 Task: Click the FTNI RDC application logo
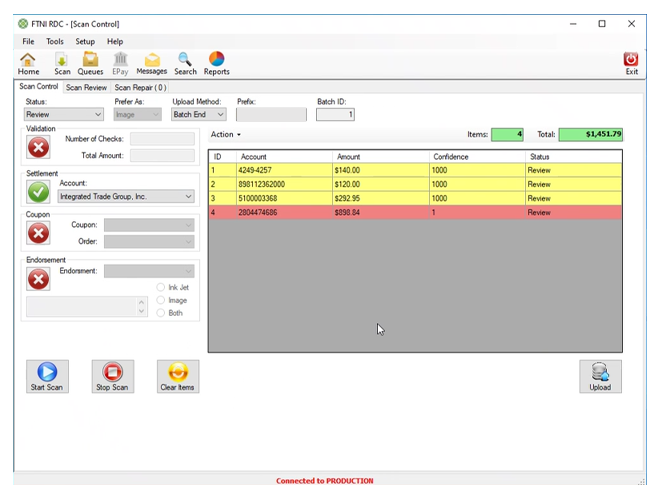click(23, 24)
